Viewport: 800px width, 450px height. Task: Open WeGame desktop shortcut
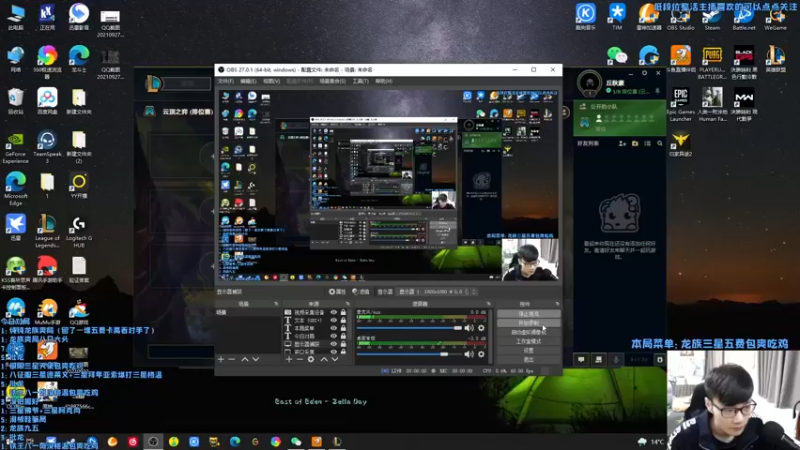(x=776, y=17)
